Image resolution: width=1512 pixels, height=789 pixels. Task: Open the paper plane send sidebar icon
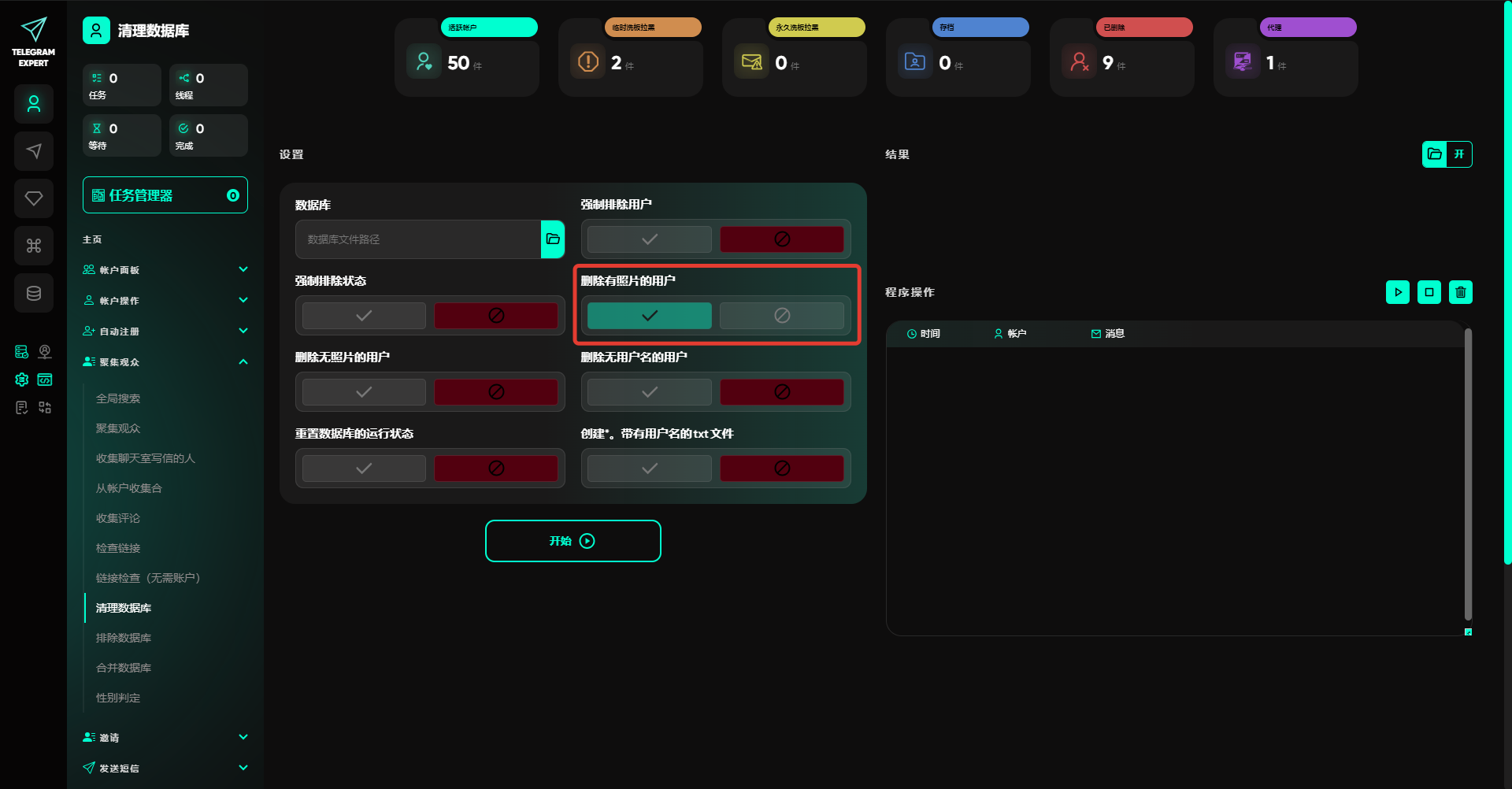(x=34, y=151)
